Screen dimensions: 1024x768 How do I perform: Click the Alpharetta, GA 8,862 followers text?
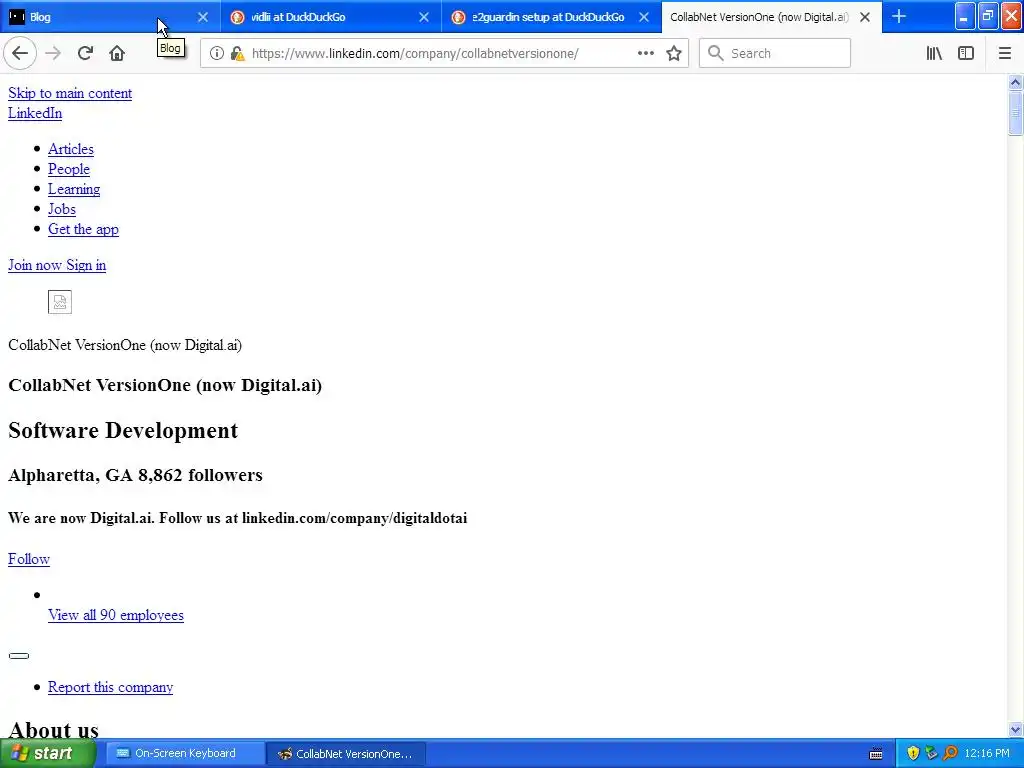click(x=135, y=475)
